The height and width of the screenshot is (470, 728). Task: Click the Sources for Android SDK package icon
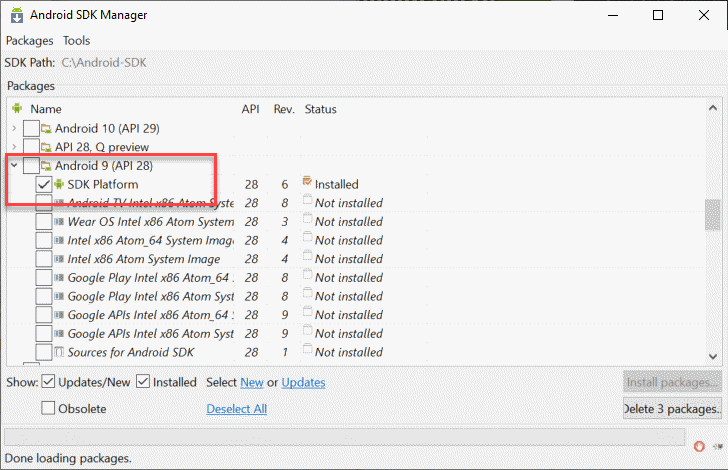(59, 352)
